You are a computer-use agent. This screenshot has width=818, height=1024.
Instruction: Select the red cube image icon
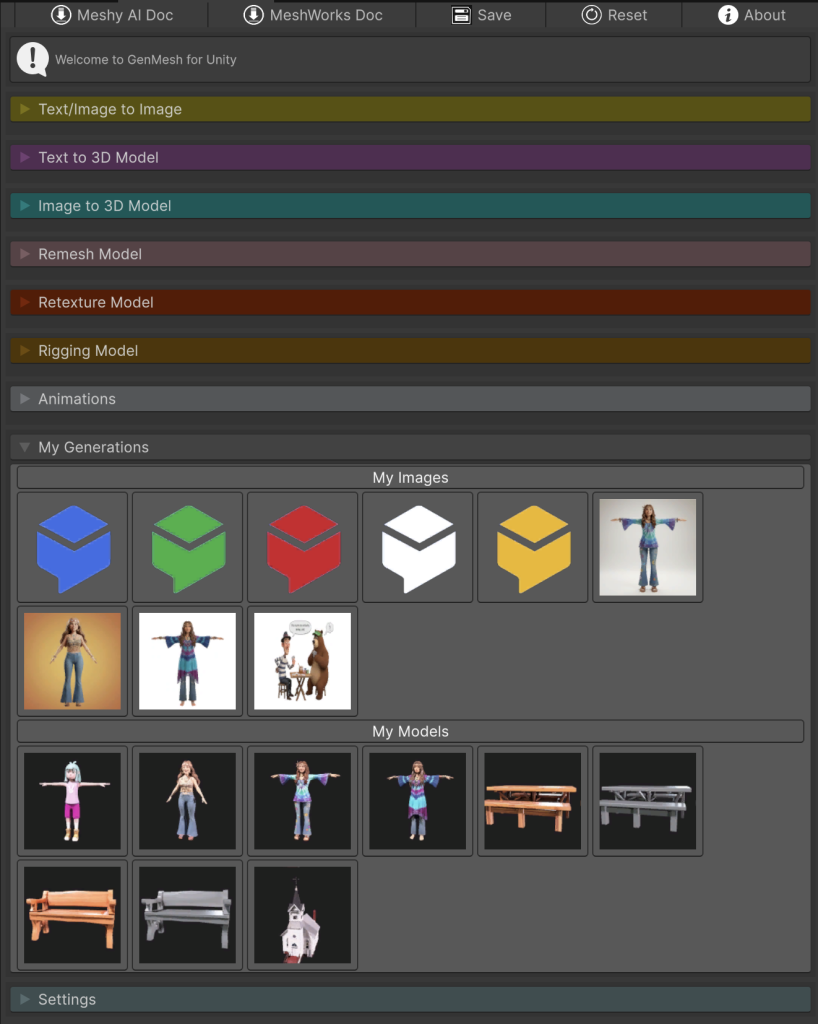(303, 547)
